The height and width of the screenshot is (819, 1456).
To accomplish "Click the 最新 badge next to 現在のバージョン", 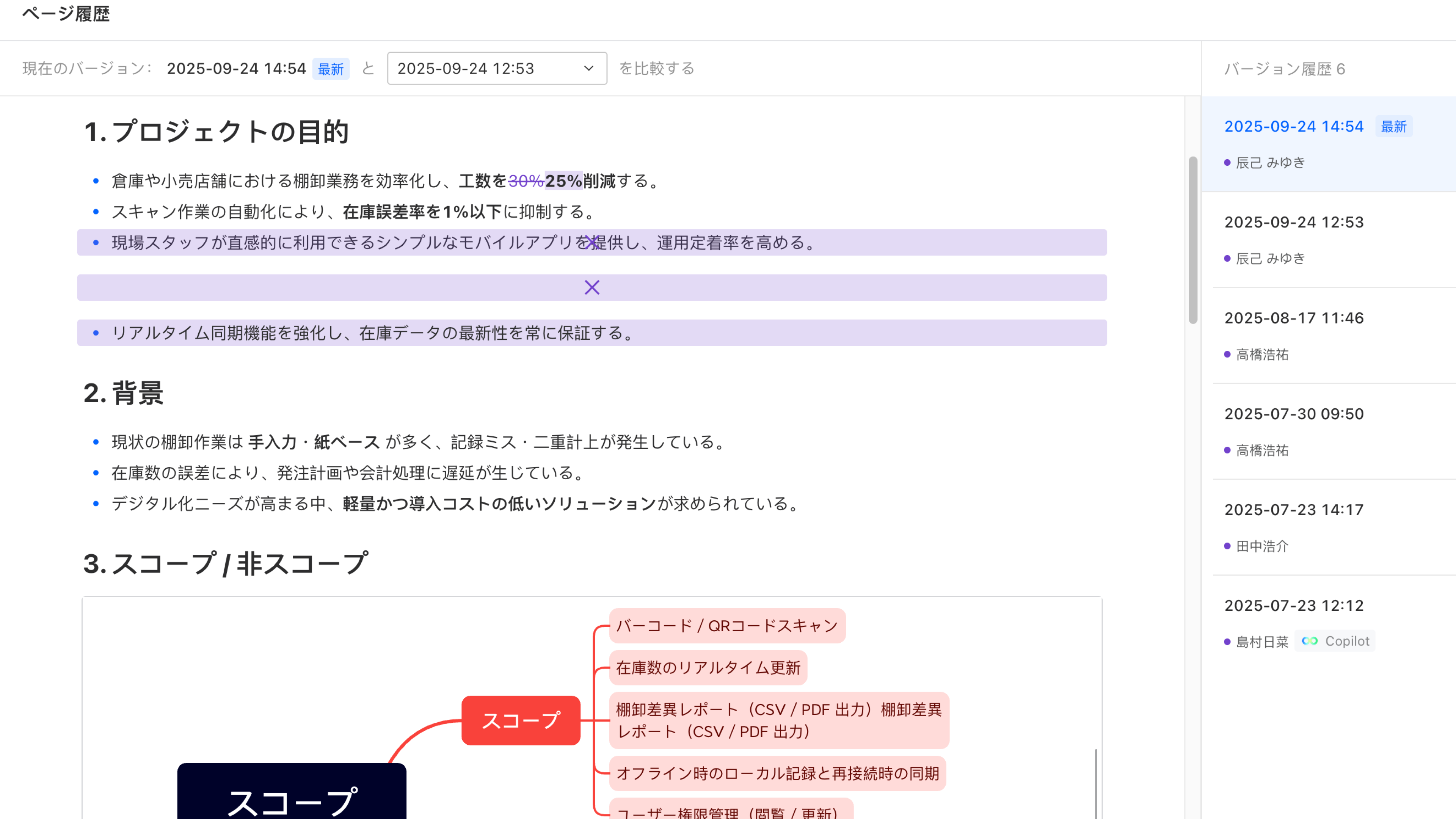I will 331,68.
